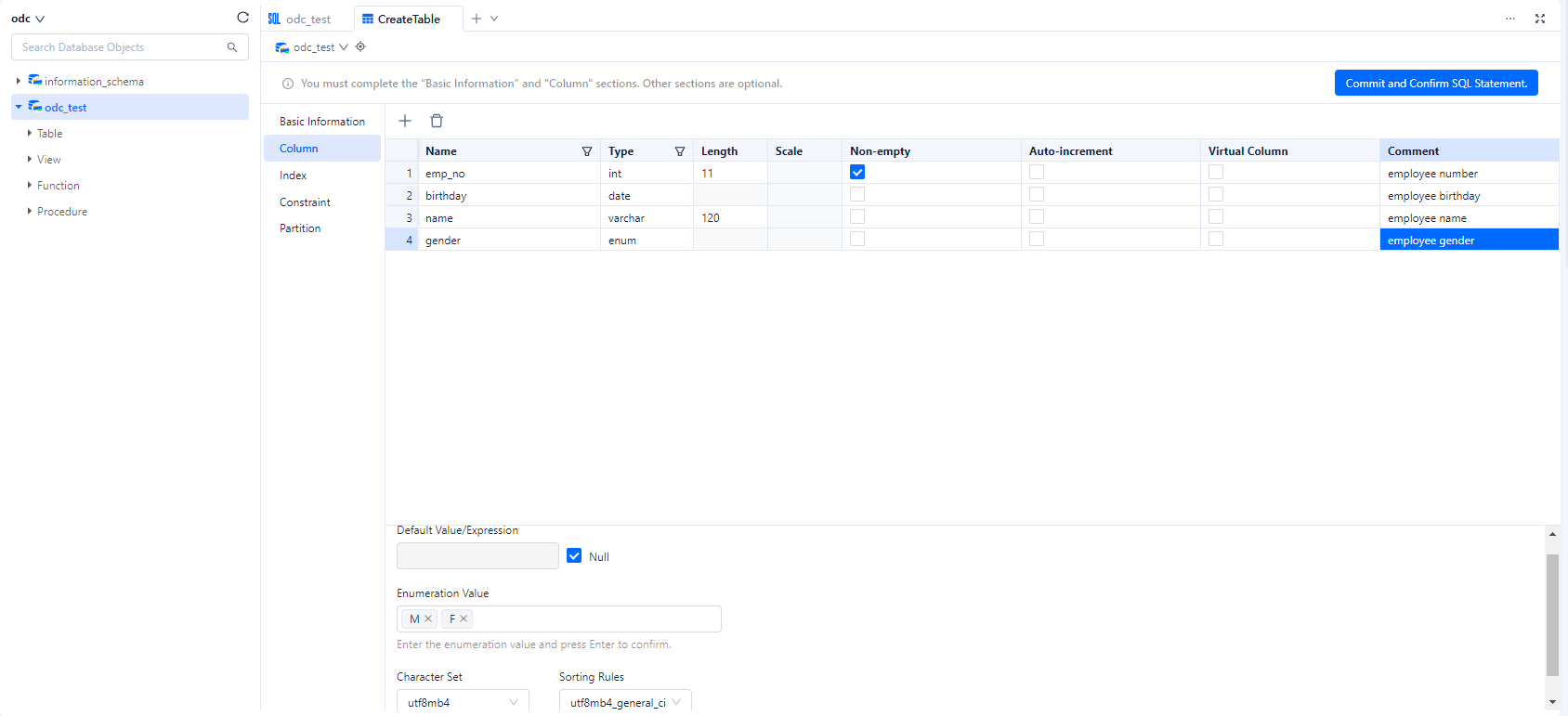The height and width of the screenshot is (716, 1568).
Task: Refresh the database object list
Action: click(242, 18)
